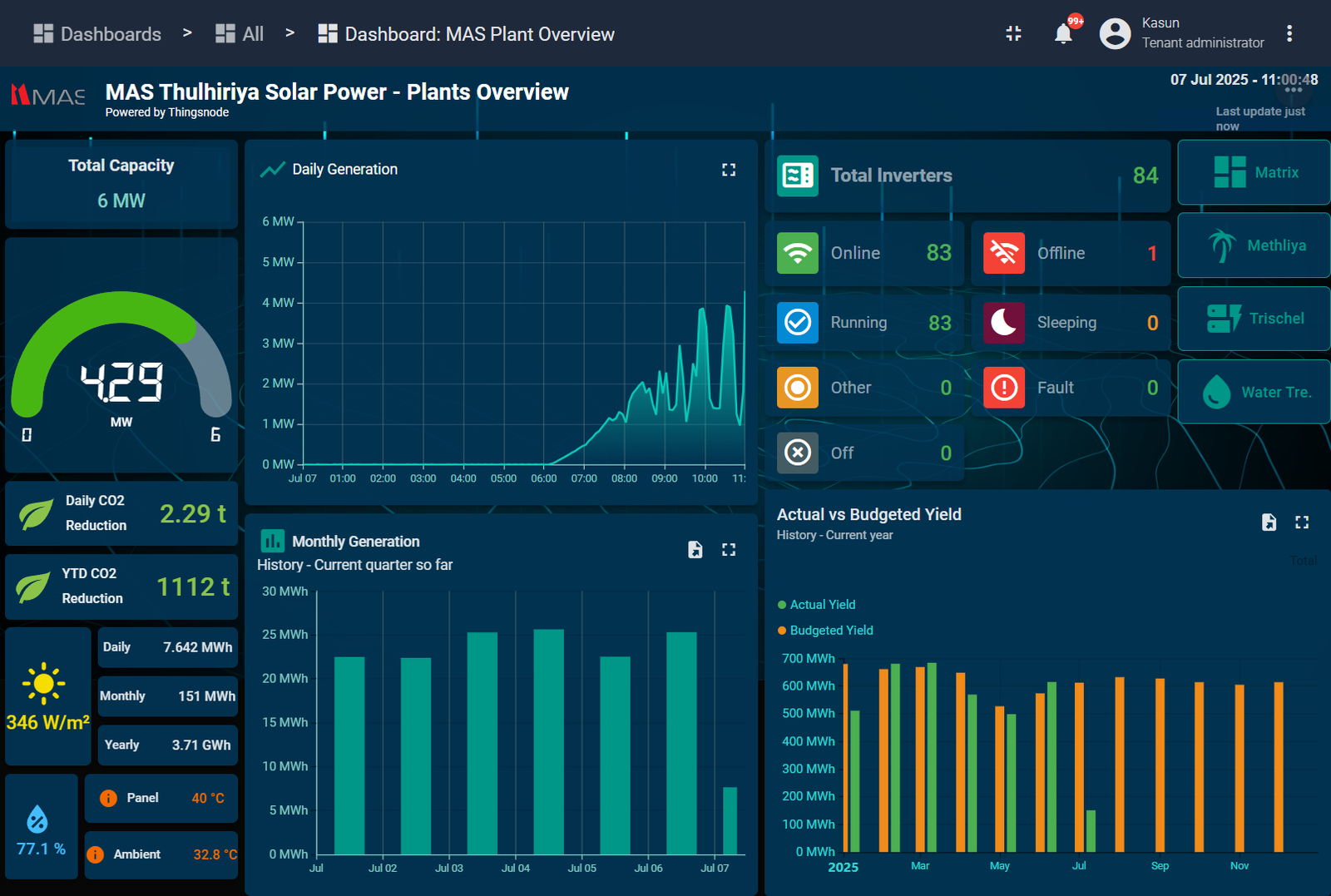This screenshot has height=896, width=1331.
Task: Open the kebab menu at top right
Action: tap(1290, 32)
